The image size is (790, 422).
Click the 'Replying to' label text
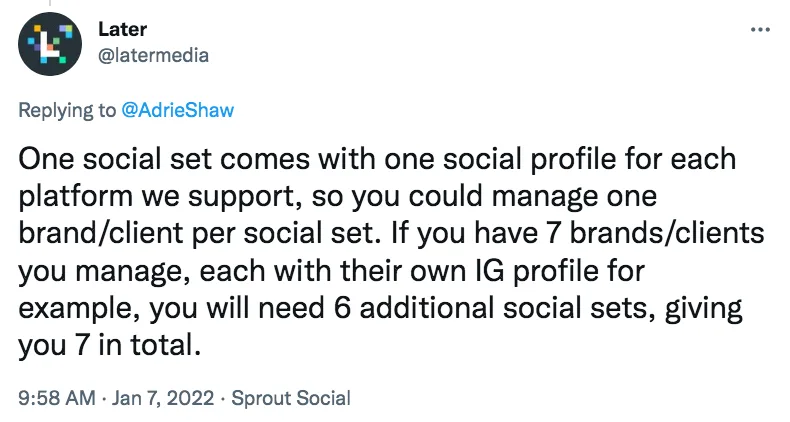(67, 110)
